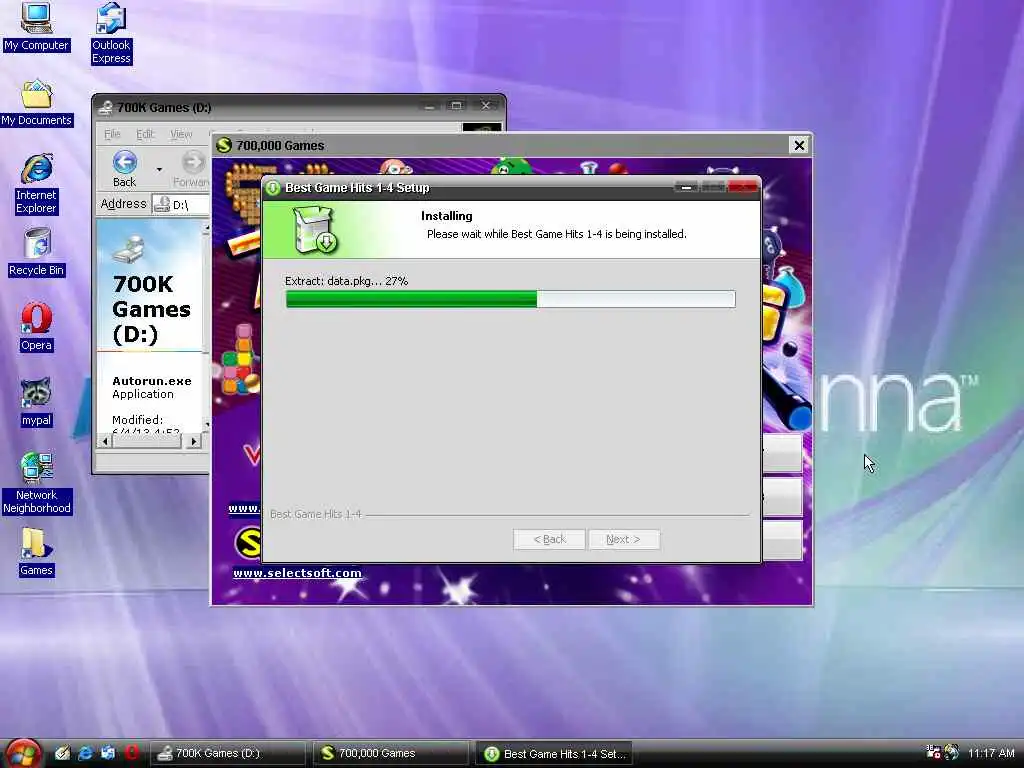Click the Back arrow in 700K Games explorer
The height and width of the screenshot is (768, 1024).
[x=125, y=168]
